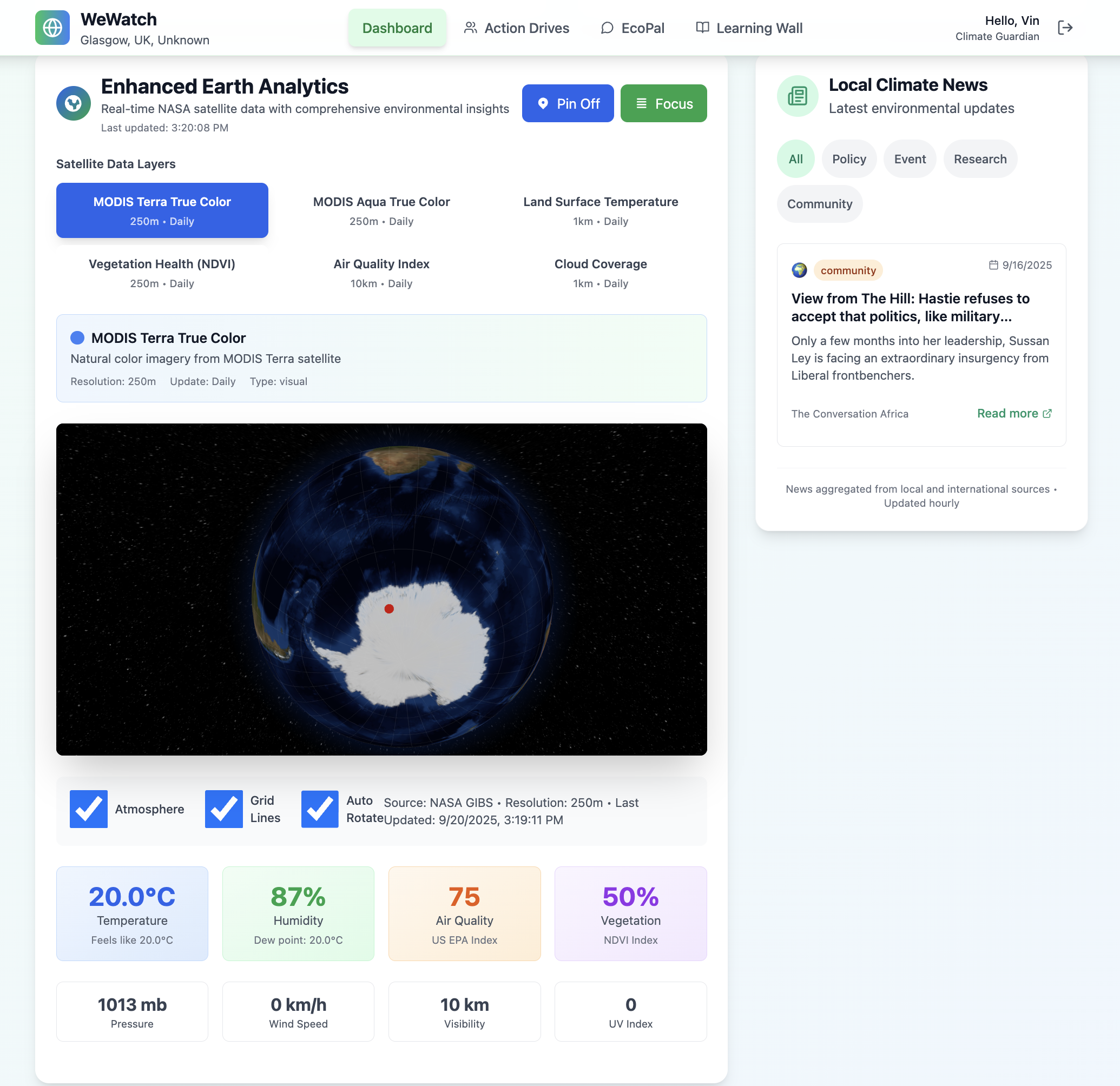Screen dimensions: 1120x1086
Task: Click the calendar icon beside 9/16/2025
Action: tap(993, 265)
